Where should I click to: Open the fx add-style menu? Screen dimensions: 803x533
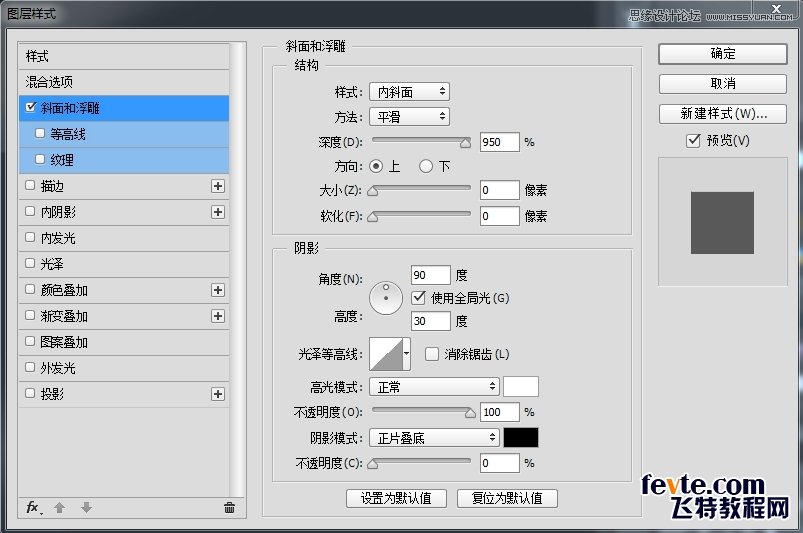pyautogui.click(x=34, y=507)
